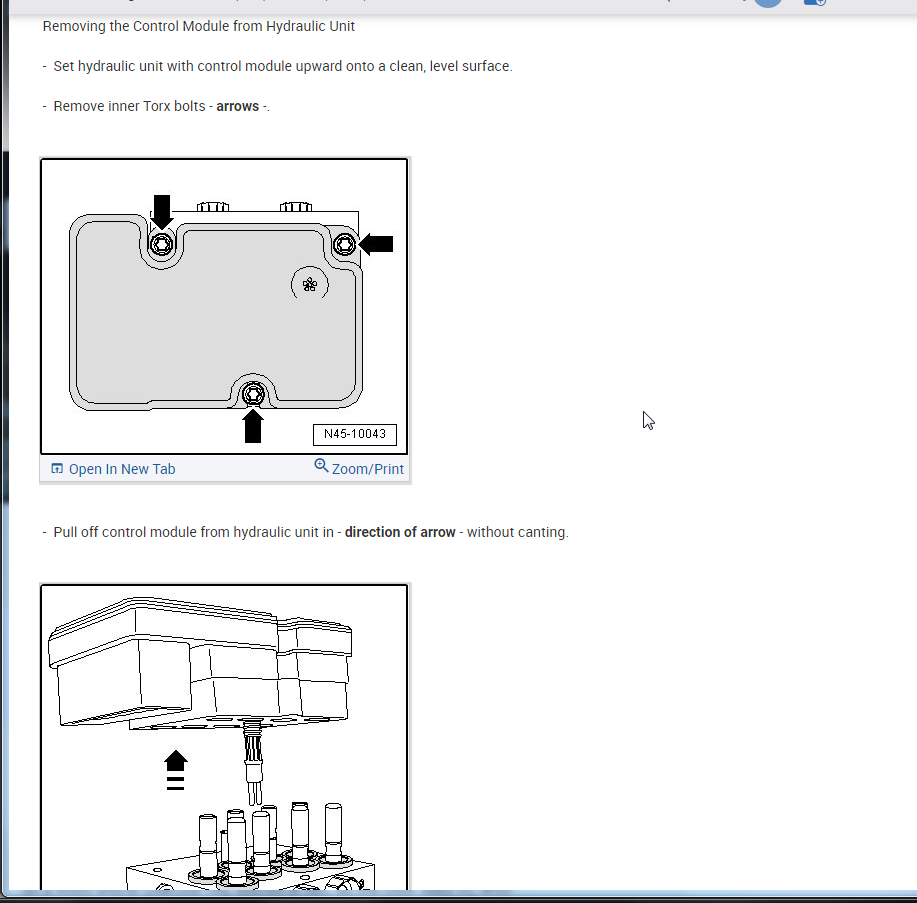Click the Open In New Tab link text
The height and width of the screenshot is (903, 917).
coord(122,469)
